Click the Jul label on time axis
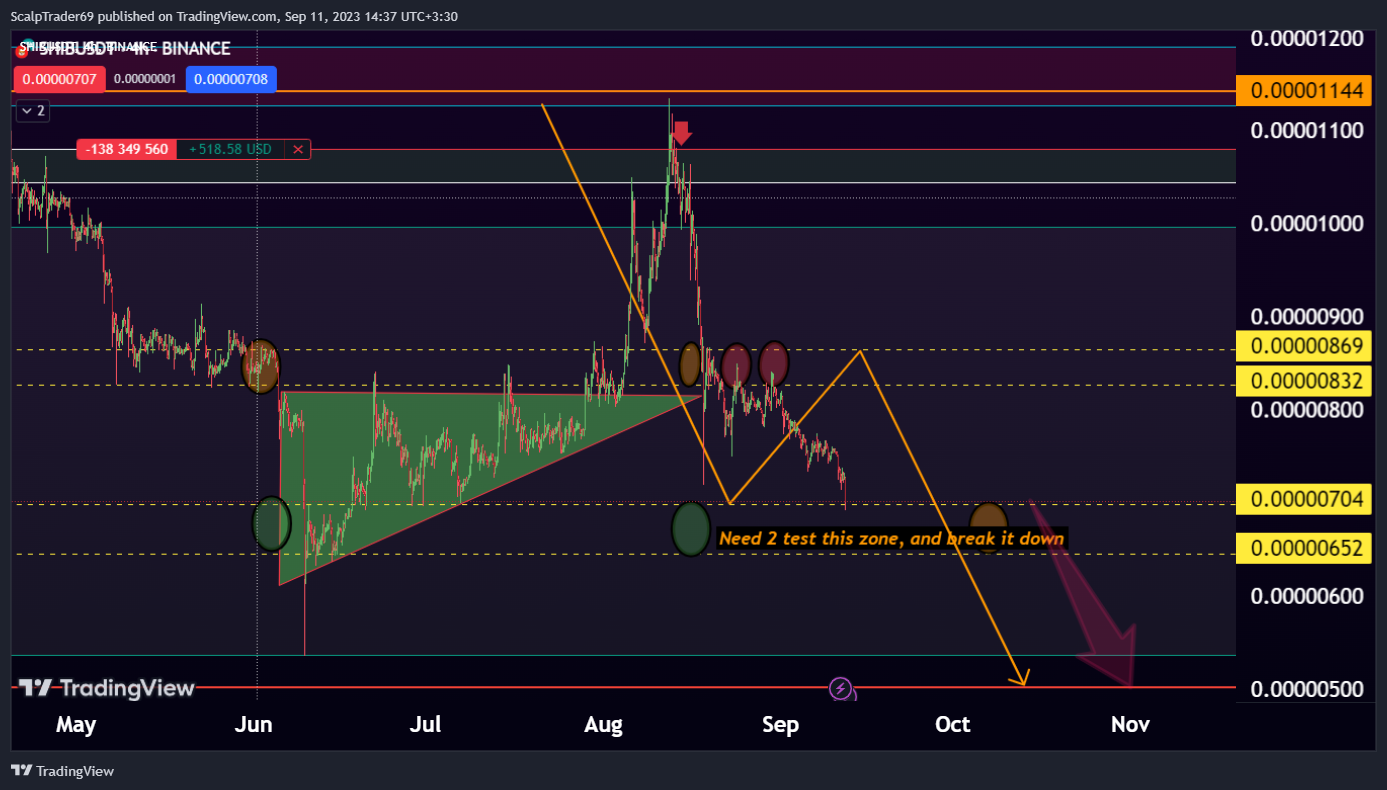The width and height of the screenshot is (1387, 790). [427, 724]
